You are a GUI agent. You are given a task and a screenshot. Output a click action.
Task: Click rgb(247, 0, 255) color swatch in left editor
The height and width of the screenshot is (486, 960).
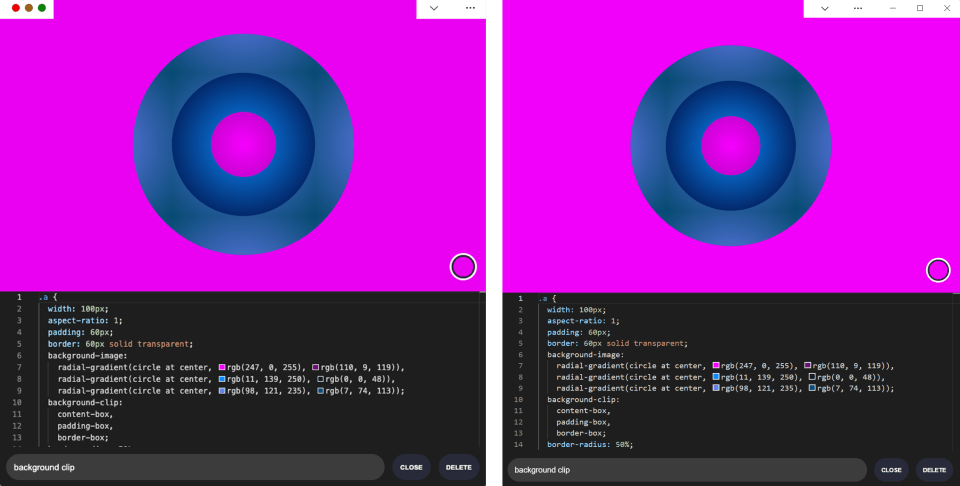[222, 368]
